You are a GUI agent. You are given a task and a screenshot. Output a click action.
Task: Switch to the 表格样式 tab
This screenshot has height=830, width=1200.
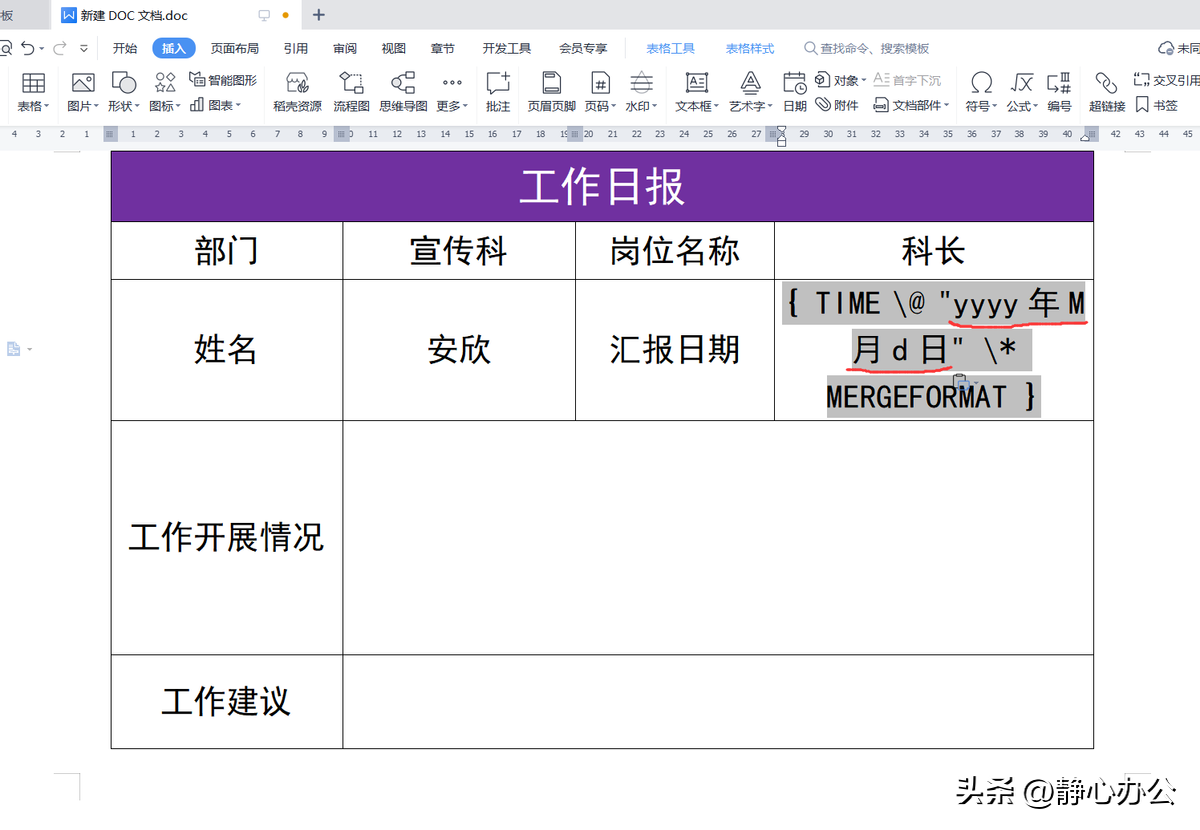point(750,48)
